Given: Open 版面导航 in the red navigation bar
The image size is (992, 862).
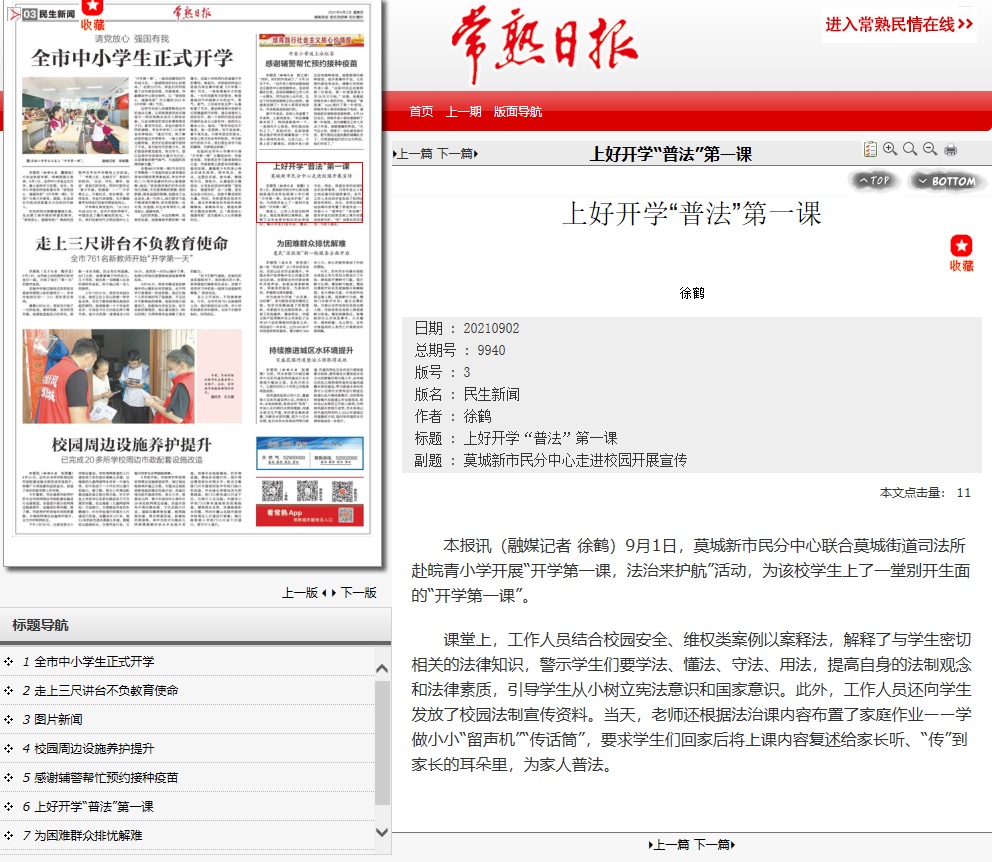Looking at the screenshot, I should (x=518, y=112).
